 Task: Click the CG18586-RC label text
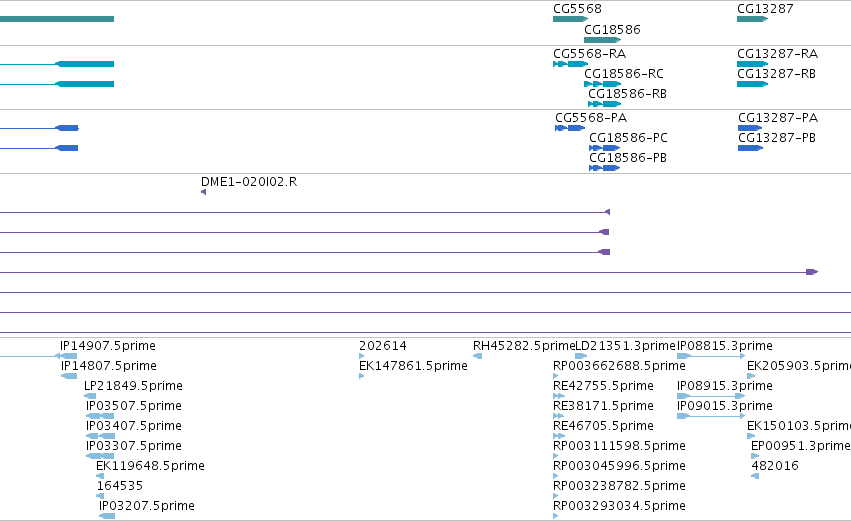coord(624,74)
